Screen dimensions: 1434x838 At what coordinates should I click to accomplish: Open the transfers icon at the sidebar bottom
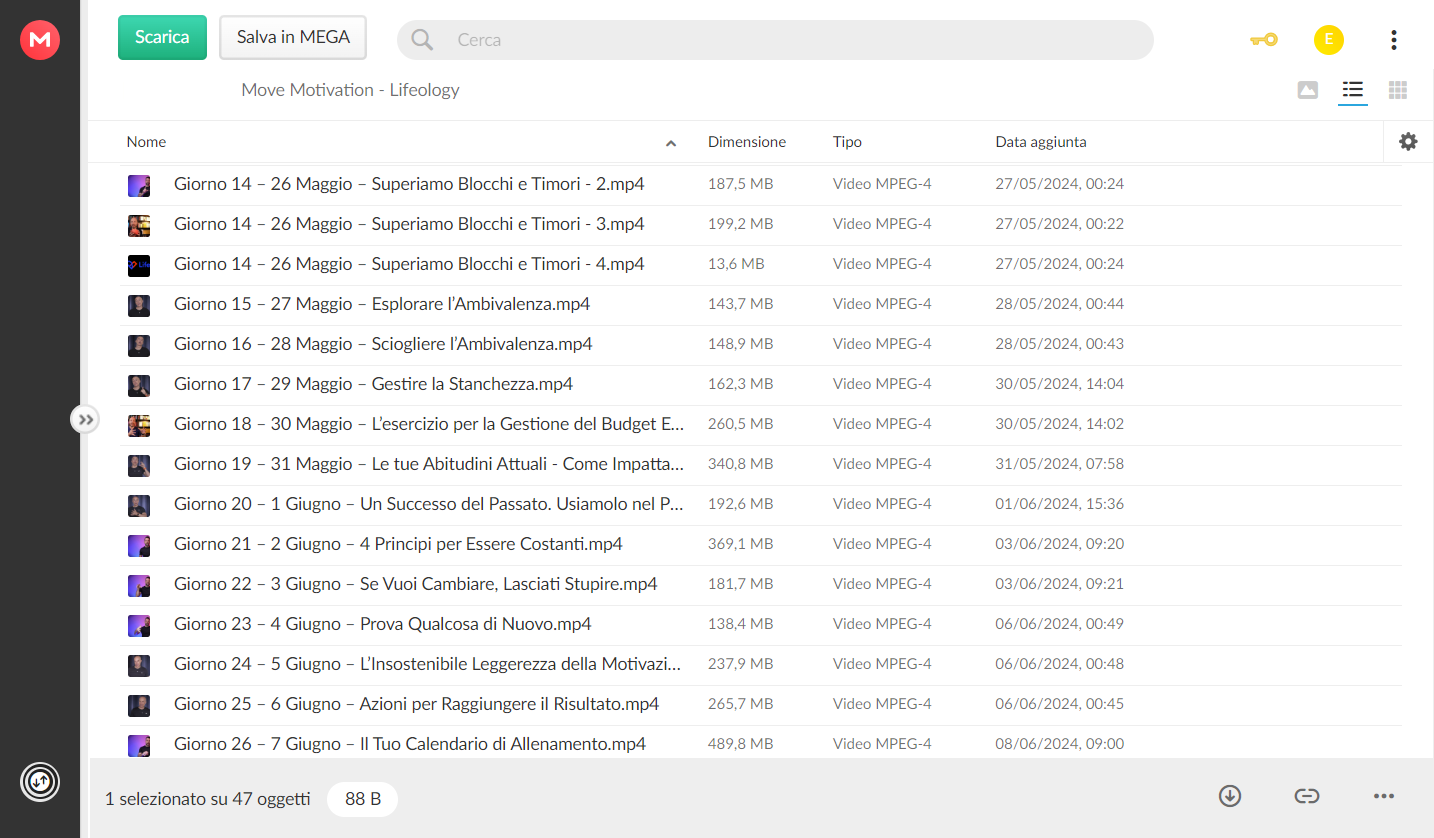pos(40,781)
